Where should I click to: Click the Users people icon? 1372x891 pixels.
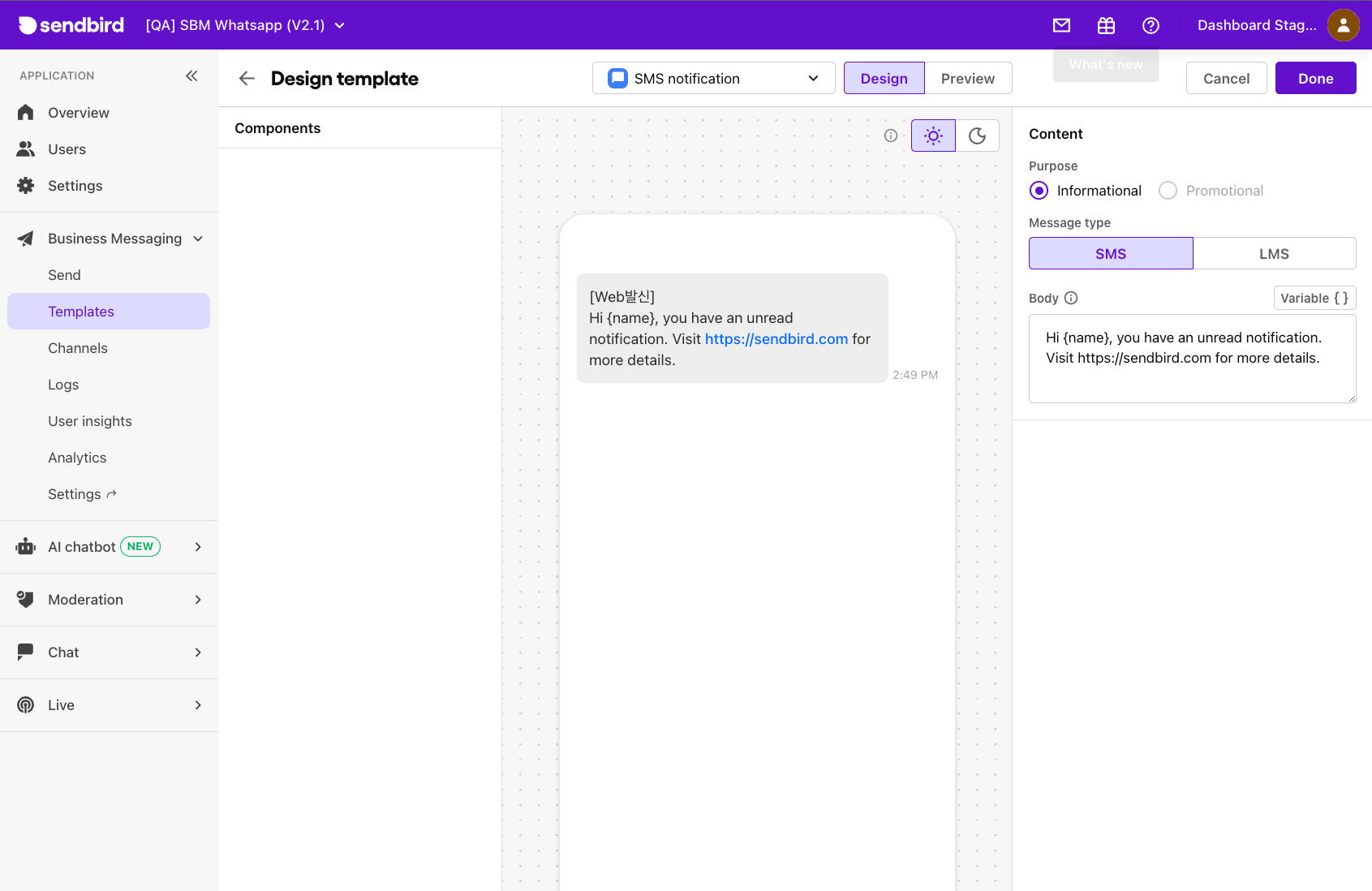(26, 148)
